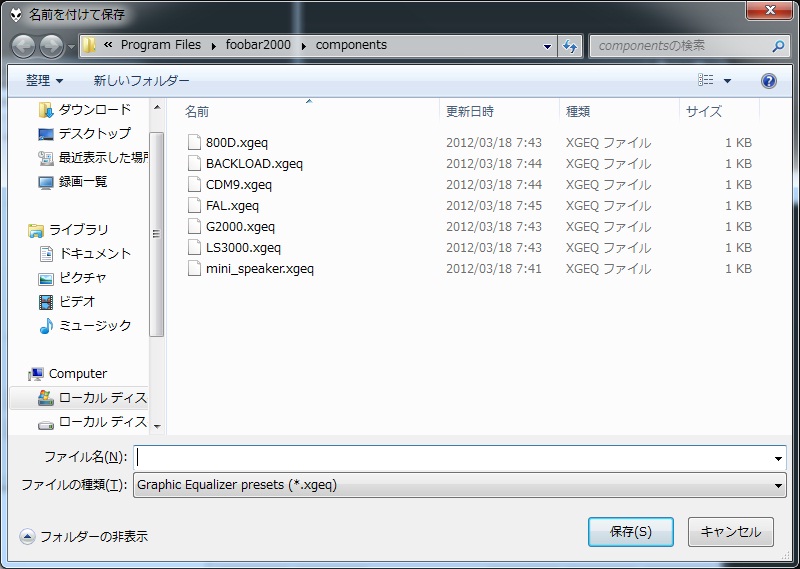Select file FAL.xgeq
This screenshot has height=569, width=800.
232,206
